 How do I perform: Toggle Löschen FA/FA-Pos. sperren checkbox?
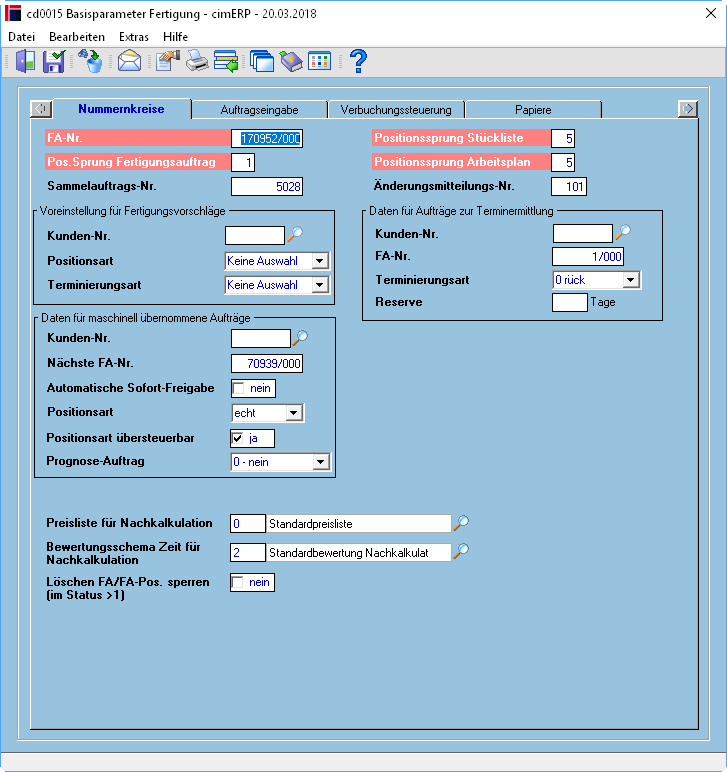[x=238, y=582]
